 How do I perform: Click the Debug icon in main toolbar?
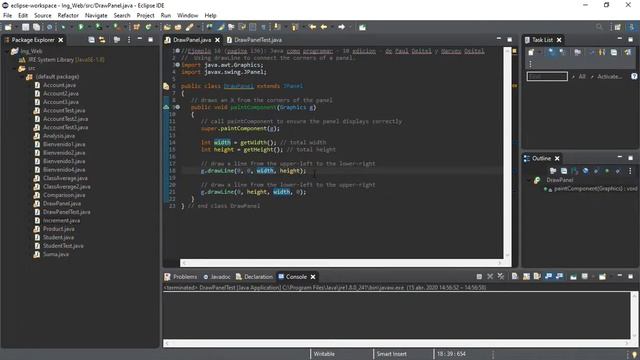pyautogui.click(x=63, y=27)
